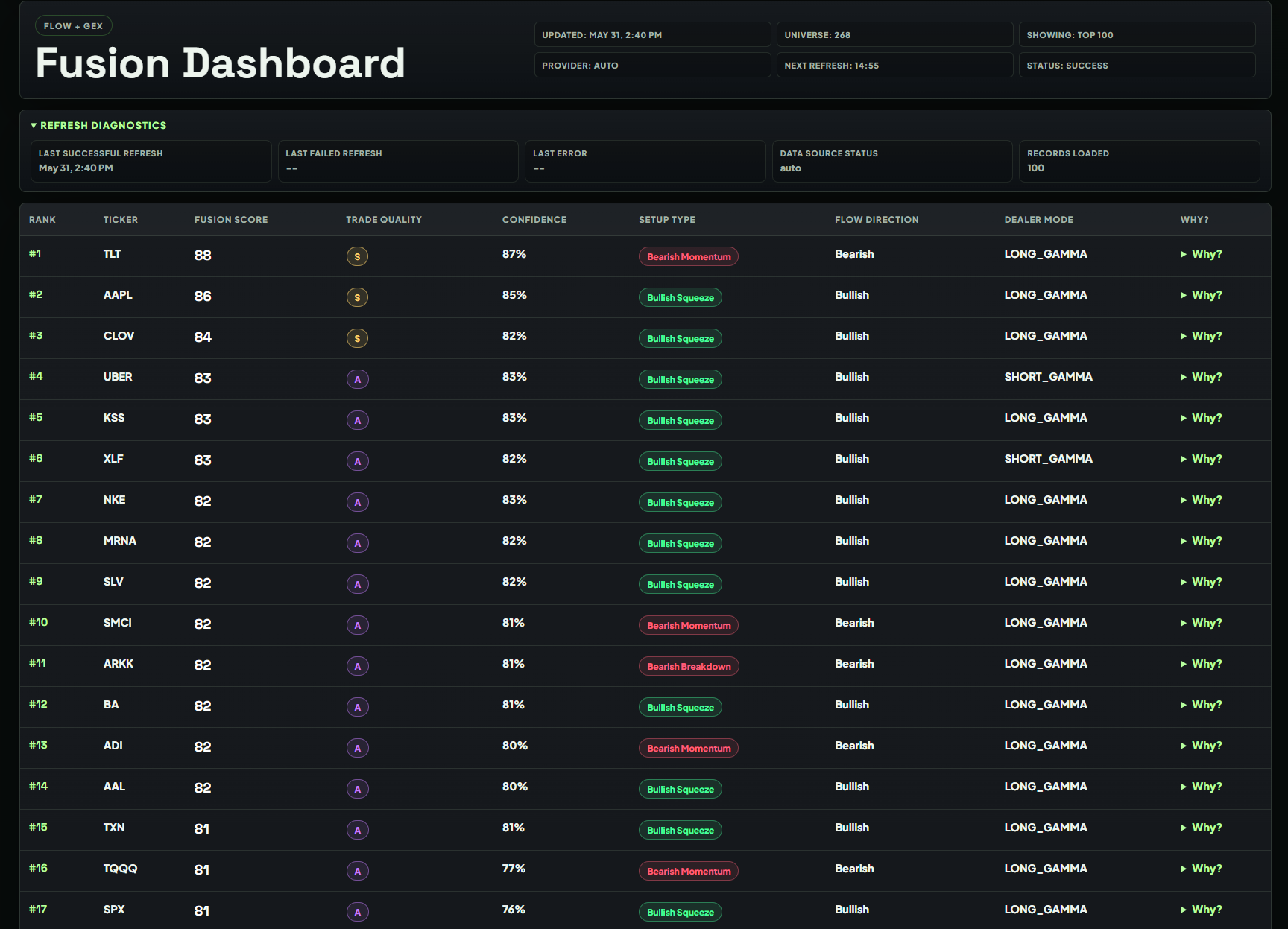Click the A quality badge for XLF
This screenshot has height=929, width=1288.
[357, 461]
